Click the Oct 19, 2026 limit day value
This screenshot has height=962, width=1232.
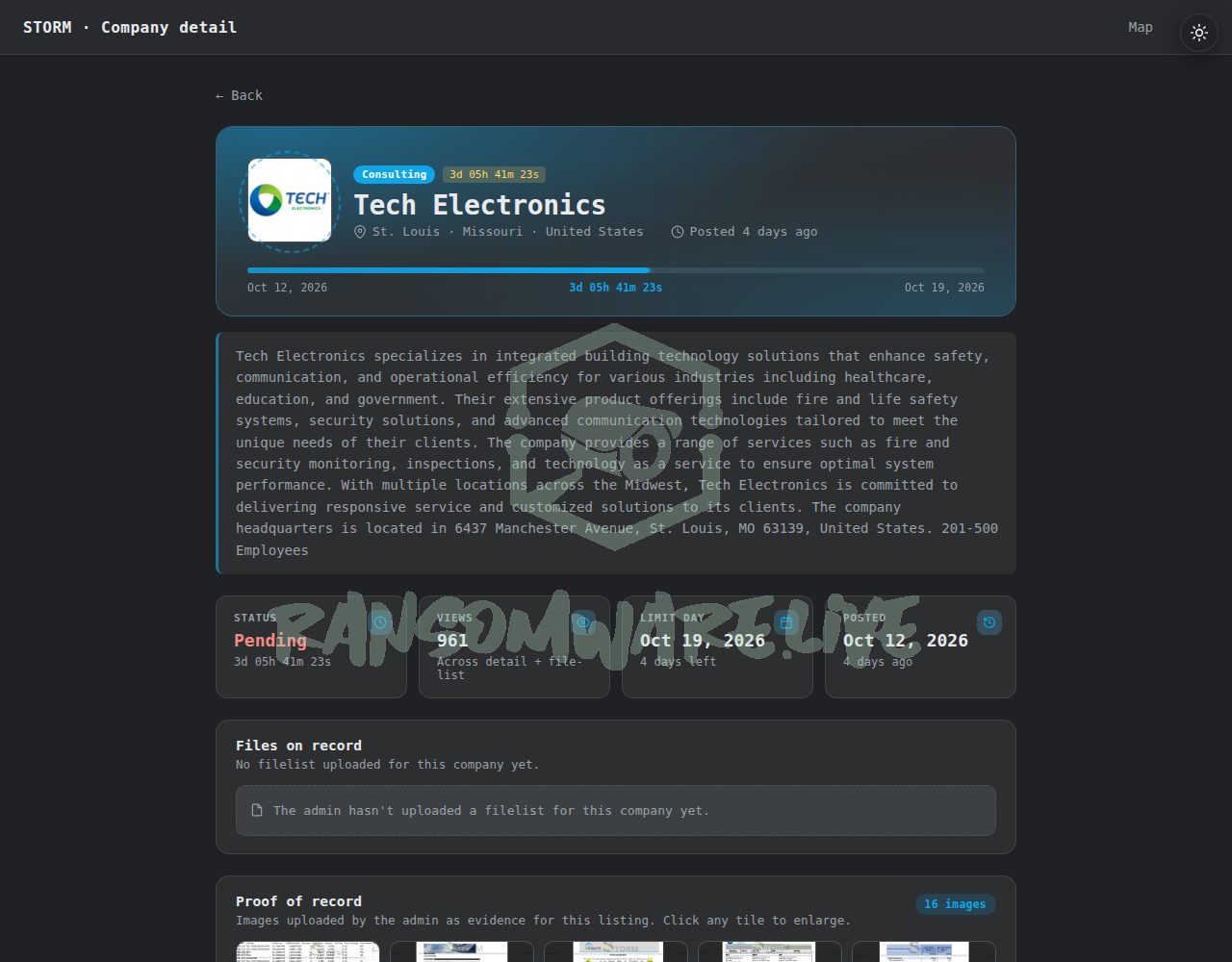703,641
